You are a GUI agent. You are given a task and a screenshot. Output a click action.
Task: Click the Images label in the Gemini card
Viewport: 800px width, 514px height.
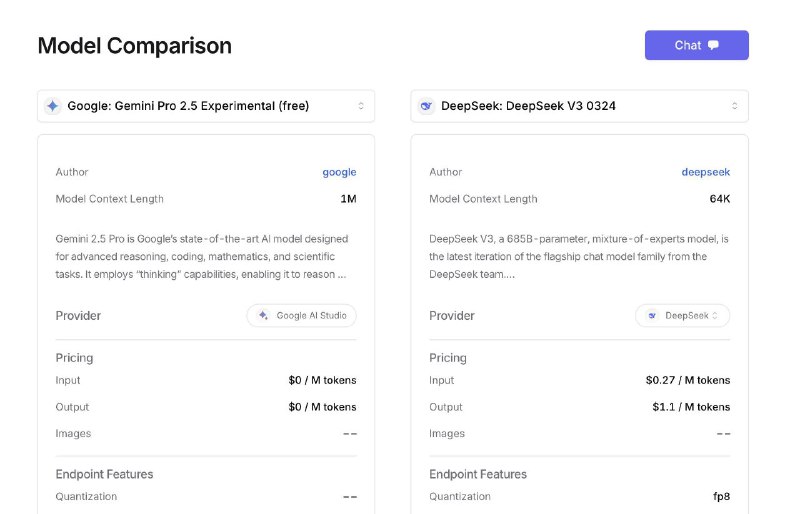point(73,433)
